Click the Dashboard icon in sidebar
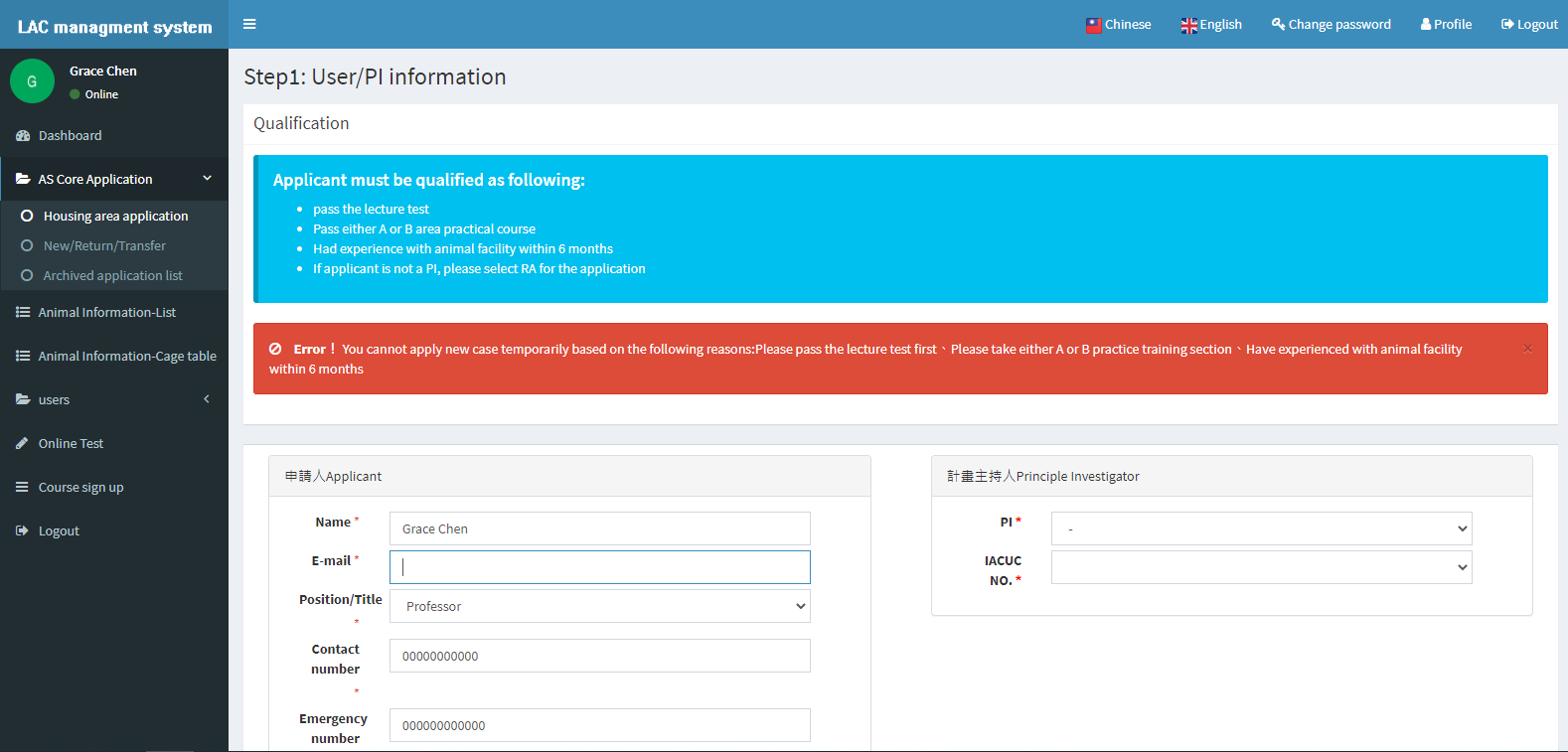The width and height of the screenshot is (1568, 752). [23, 135]
